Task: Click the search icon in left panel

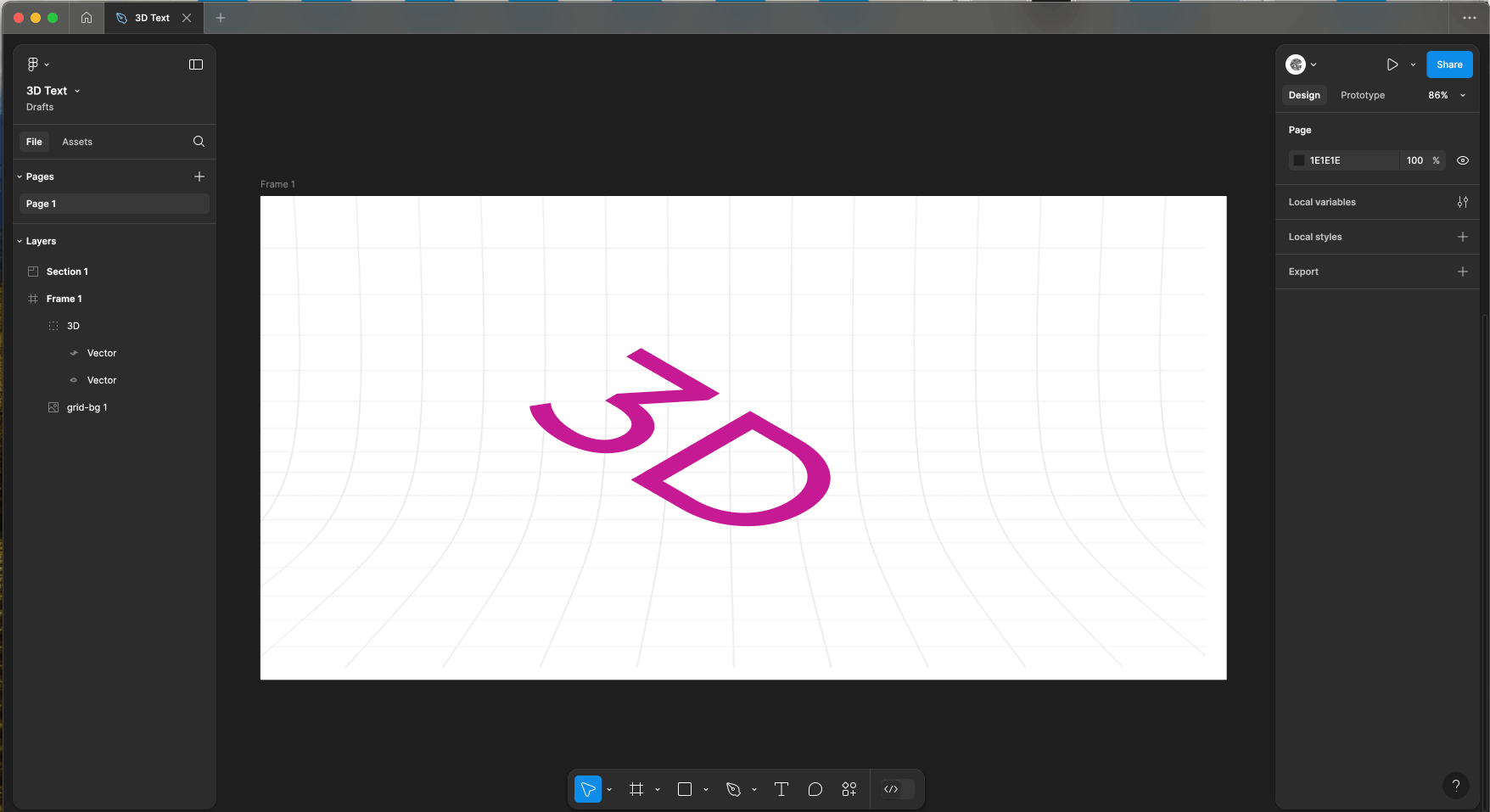Action: (199, 142)
